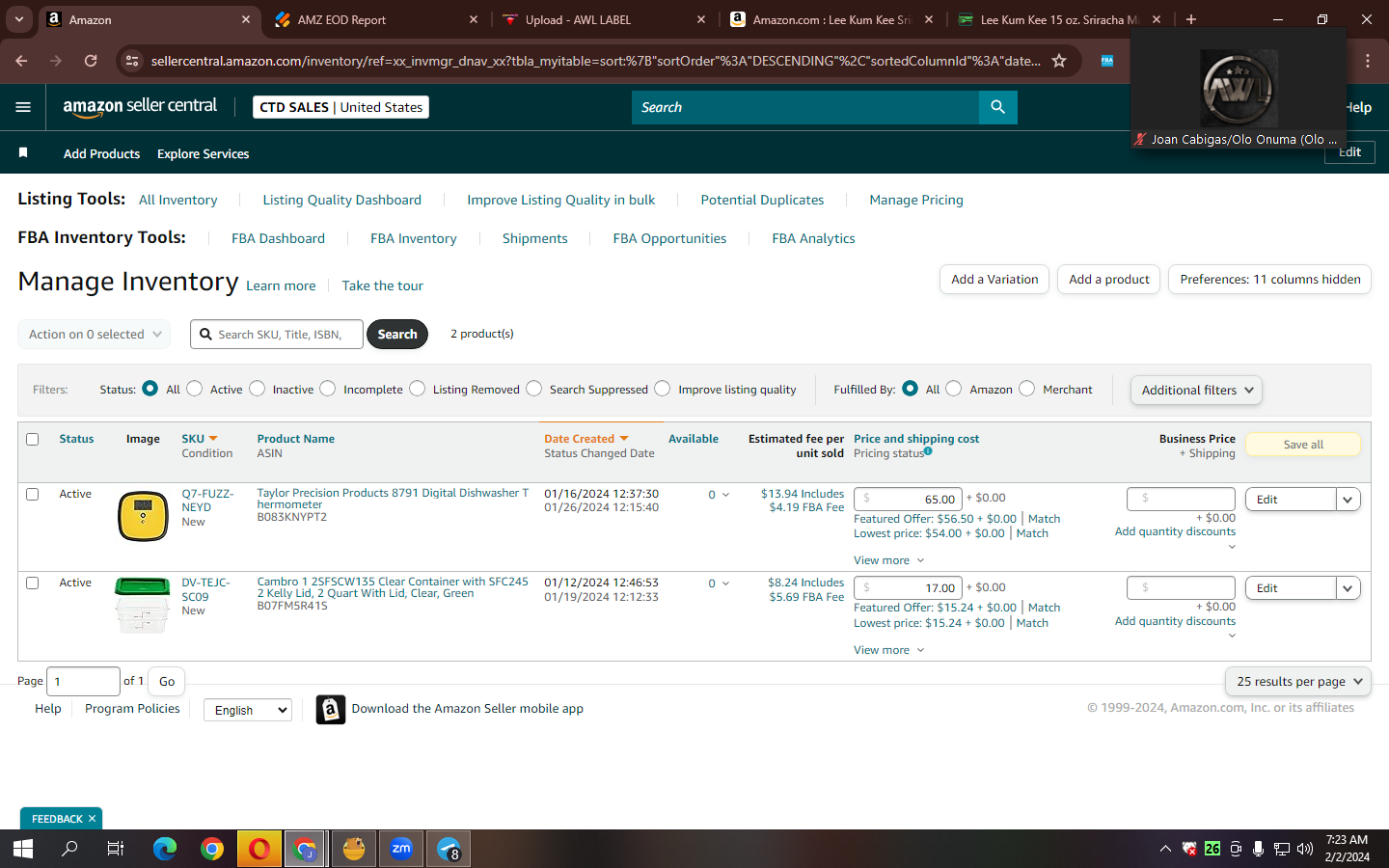Check the box for the Cambro container row

pyautogui.click(x=32, y=583)
